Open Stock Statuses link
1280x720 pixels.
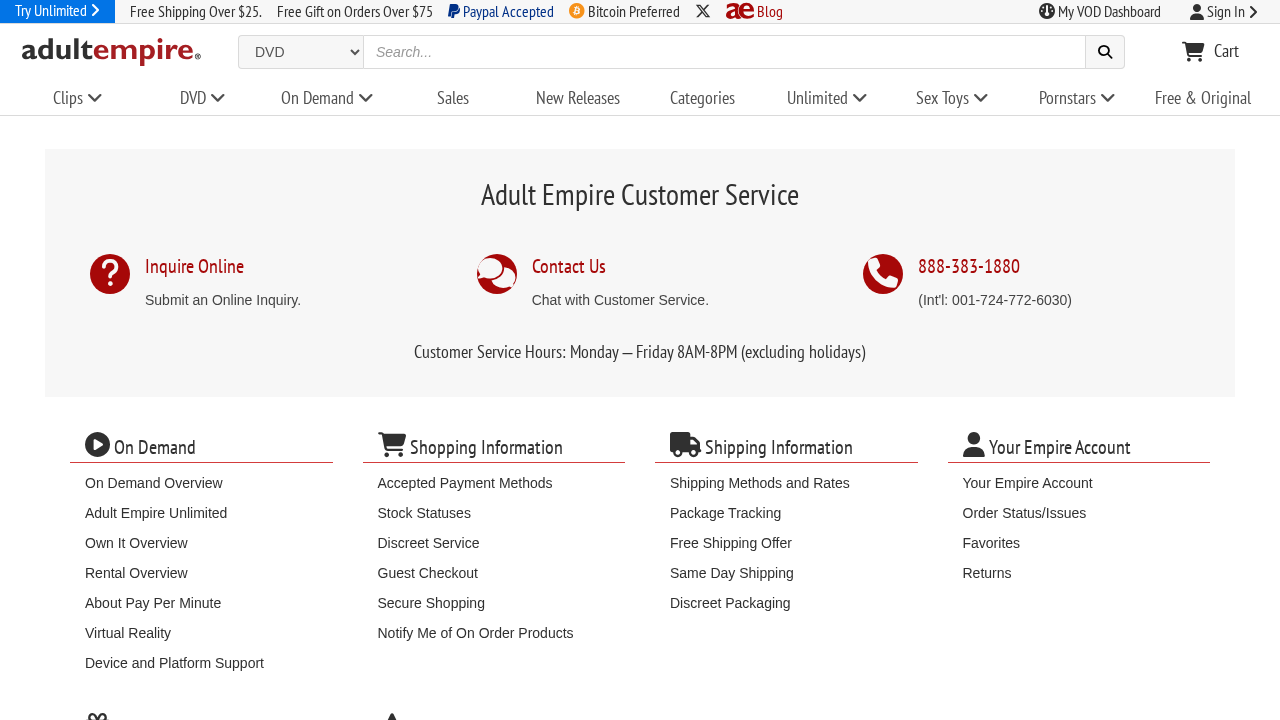[424, 513]
